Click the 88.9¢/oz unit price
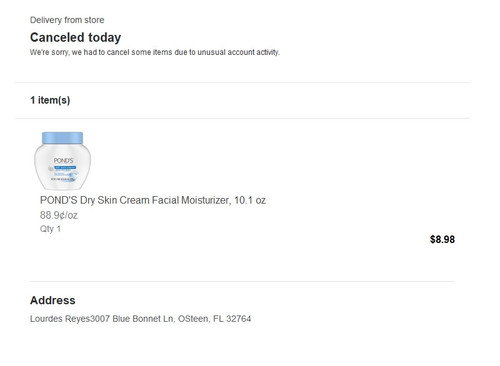Image resolution: width=500 pixels, height=366 pixels. click(59, 215)
